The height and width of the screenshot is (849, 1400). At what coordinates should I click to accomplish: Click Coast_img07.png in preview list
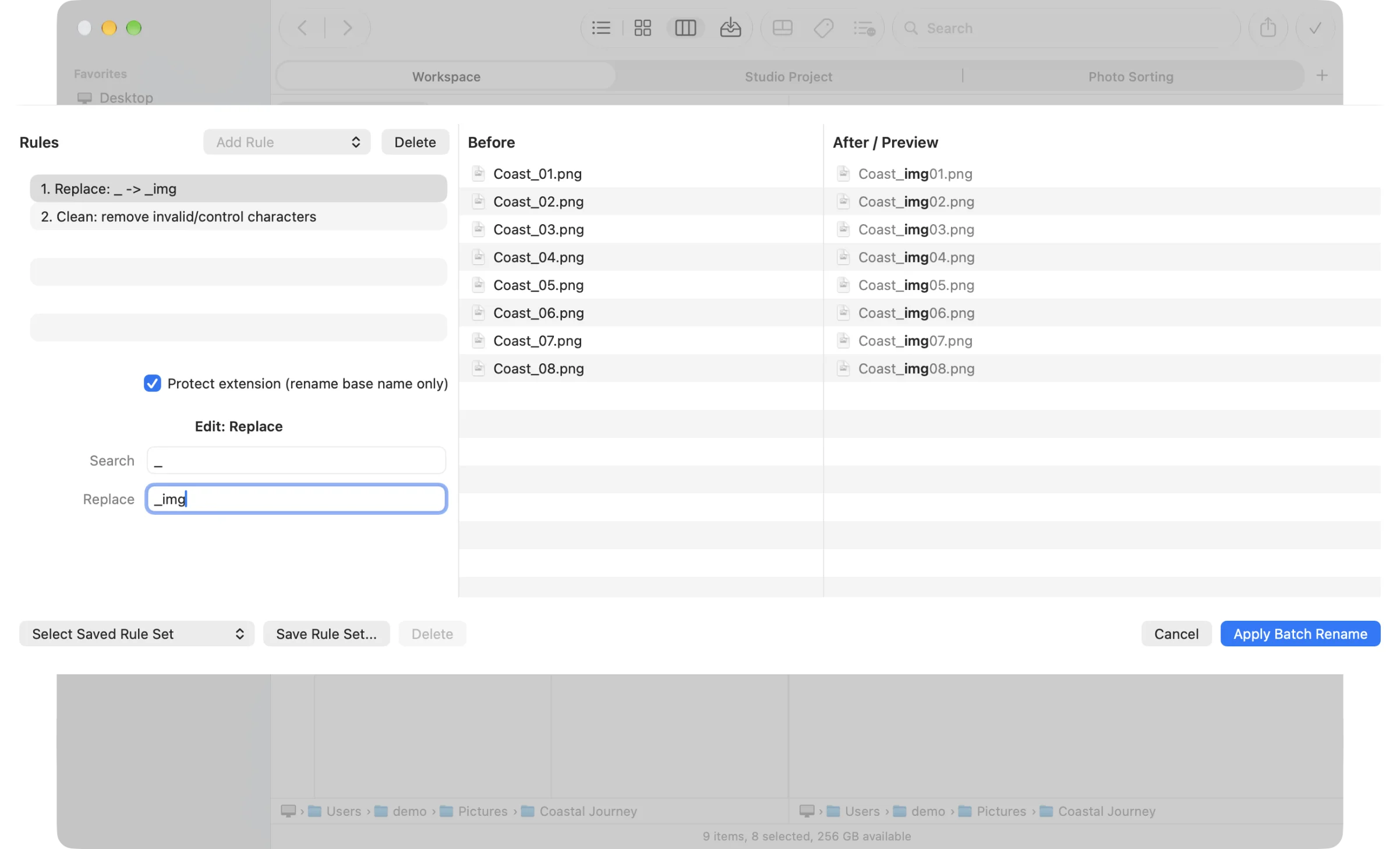[x=1102, y=341]
